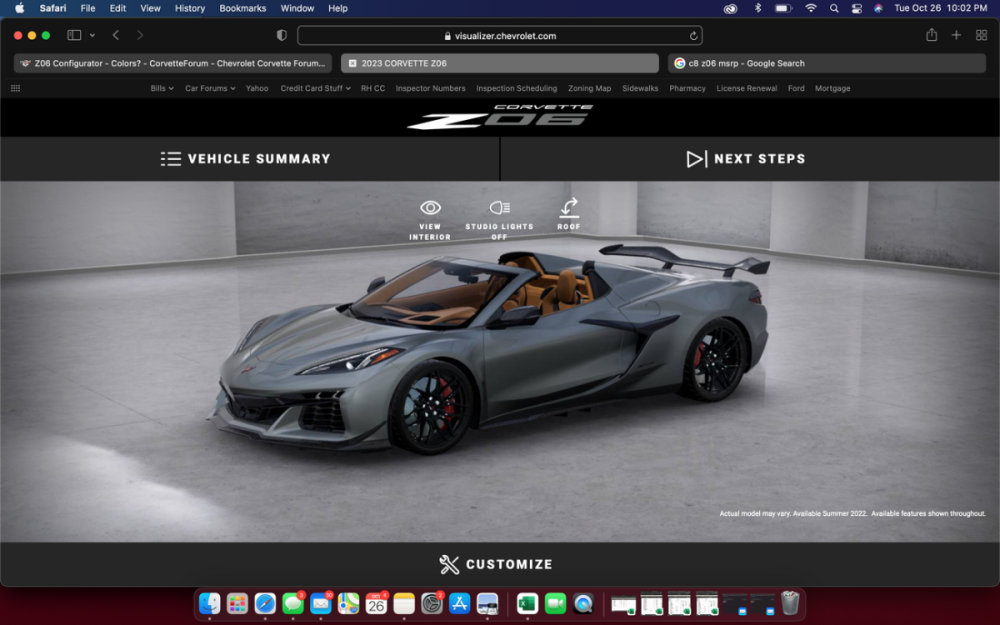This screenshot has width=1000, height=625.
Task: Open the Inspector Numbers bookmark
Action: click(430, 89)
